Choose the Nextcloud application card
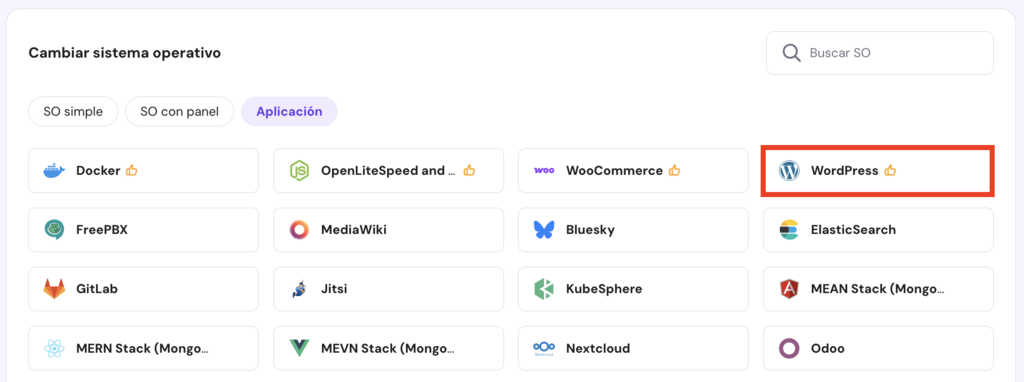1024x382 pixels. (x=633, y=348)
